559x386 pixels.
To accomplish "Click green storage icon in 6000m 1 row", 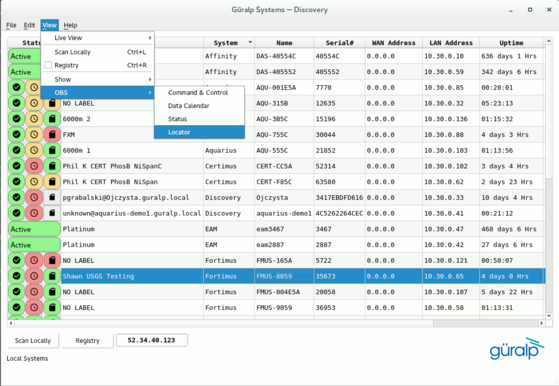I will tap(52, 150).
